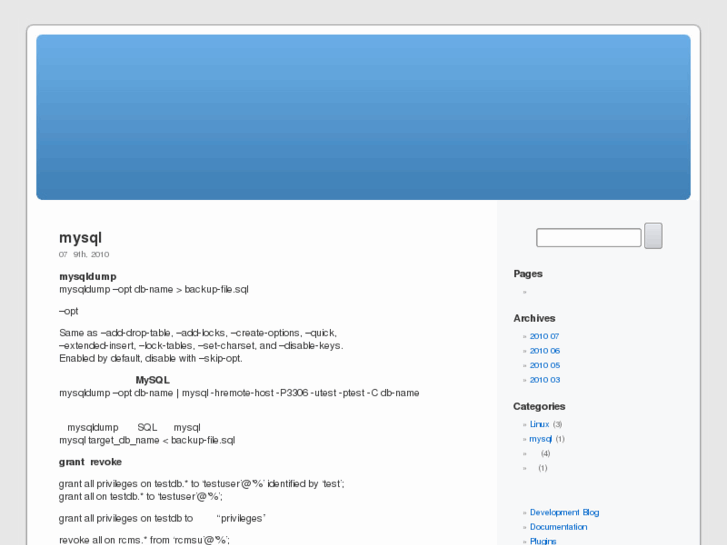This screenshot has height=545, width=727.
Task: Click the "mysqldump" bold heading text
Action: coord(88,276)
